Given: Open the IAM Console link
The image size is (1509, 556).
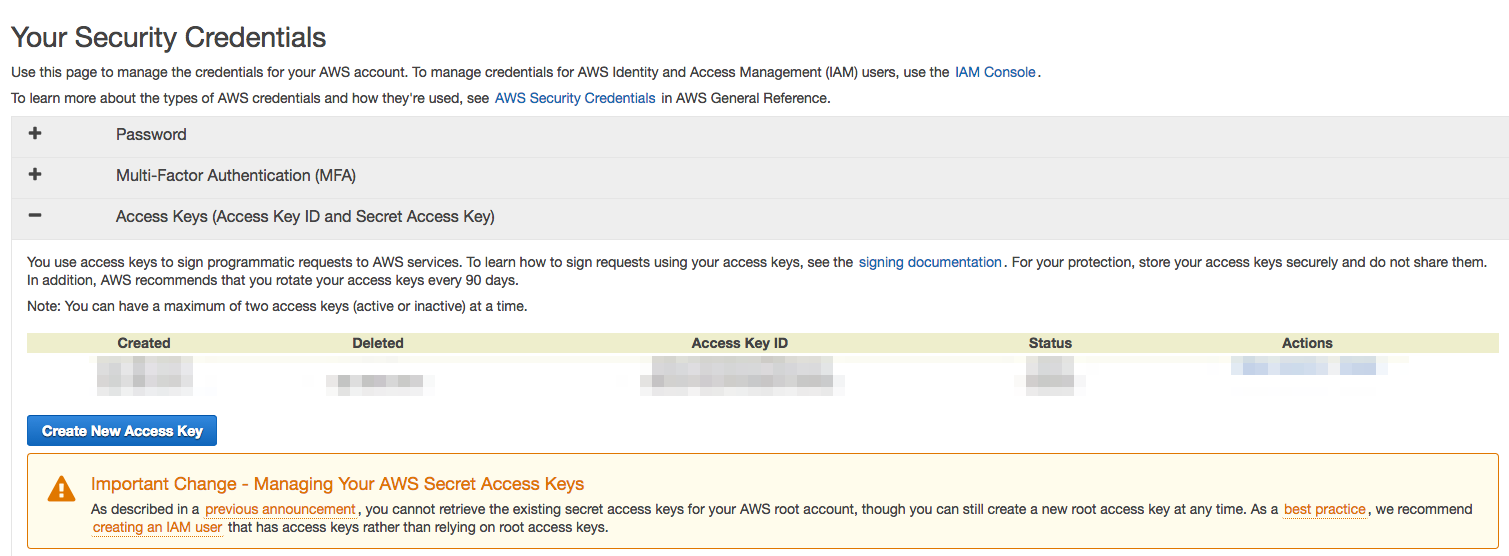Looking at the screenshot, I should click(995, 72).
